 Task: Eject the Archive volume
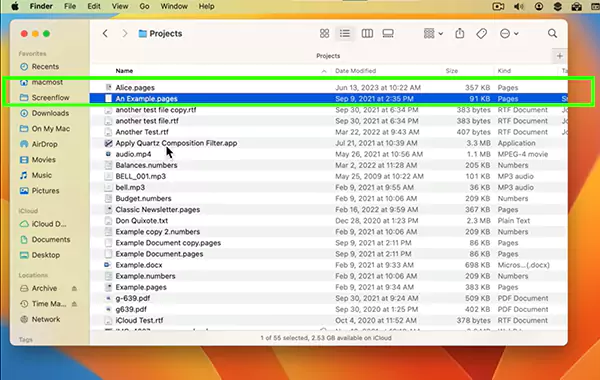pyautogui.click(x=74, y=289)
